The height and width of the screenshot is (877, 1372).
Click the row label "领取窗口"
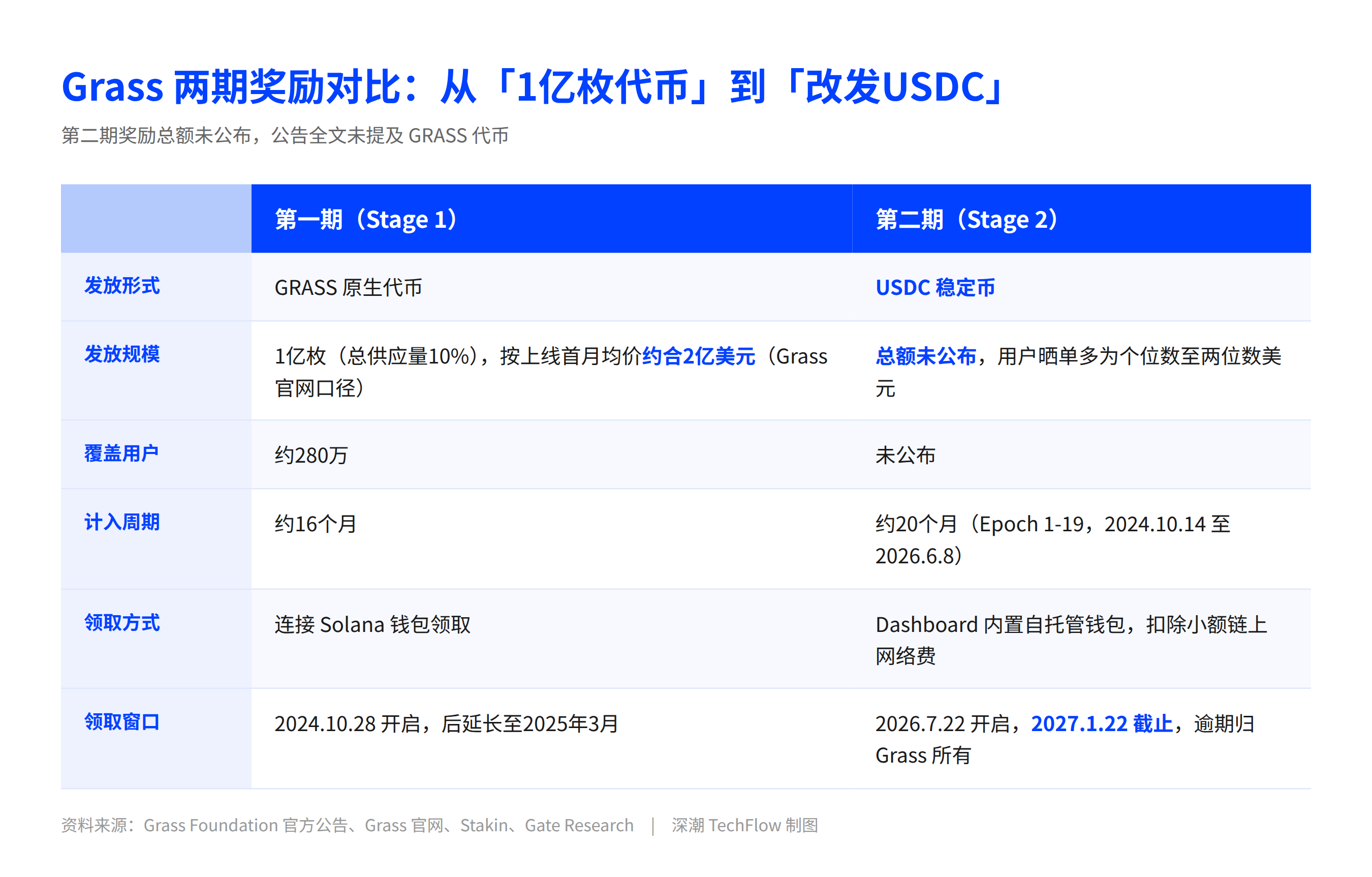(122, 722)
